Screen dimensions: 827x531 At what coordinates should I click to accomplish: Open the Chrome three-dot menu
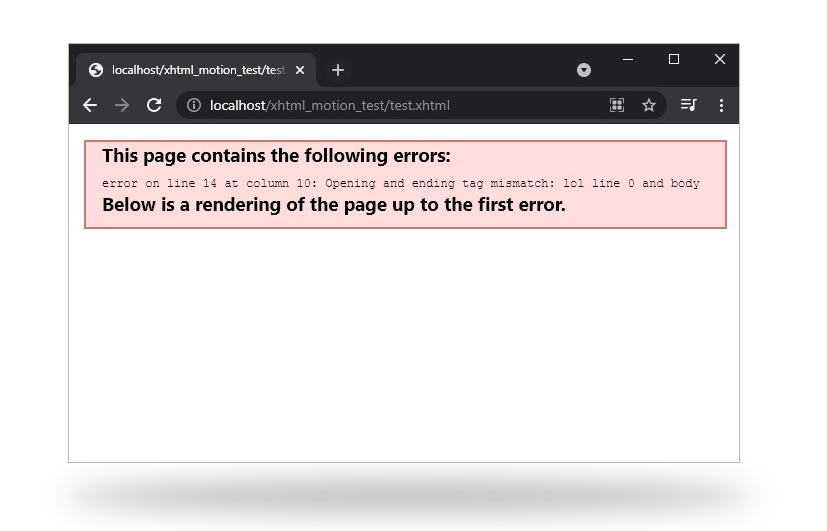(721, 105)
